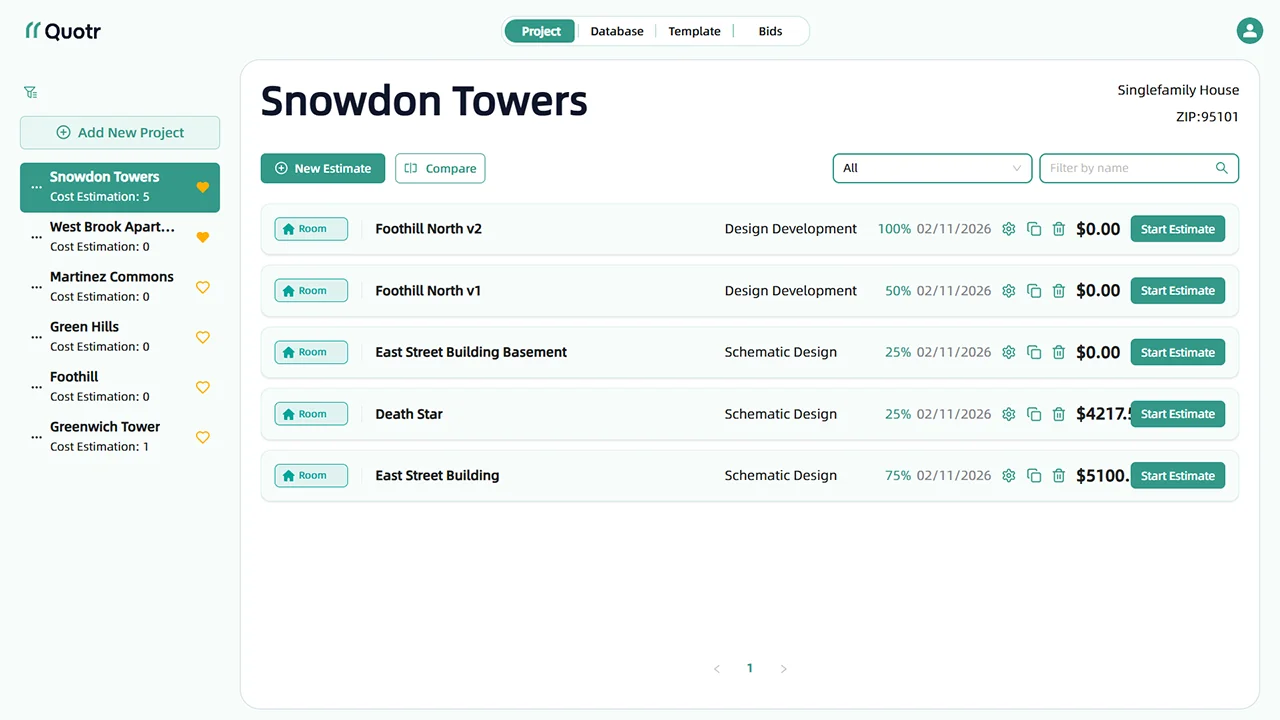Image resolution: width=1280 pixels, height=720 pixels.
Task: Toggle the heart on Greenwich Tower
Action: [x=203, y=437]
